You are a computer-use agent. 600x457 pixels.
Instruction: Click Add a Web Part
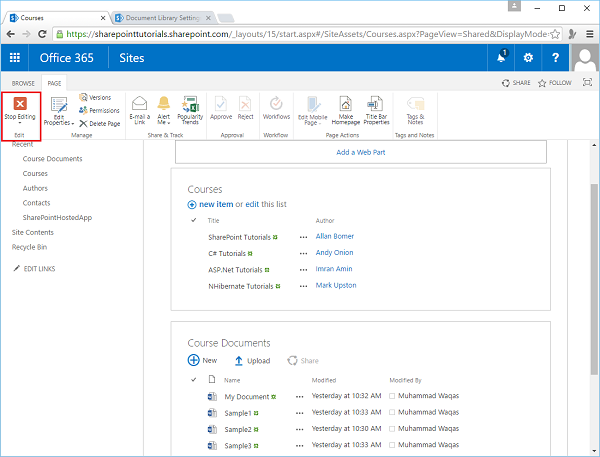pos(361,152)
